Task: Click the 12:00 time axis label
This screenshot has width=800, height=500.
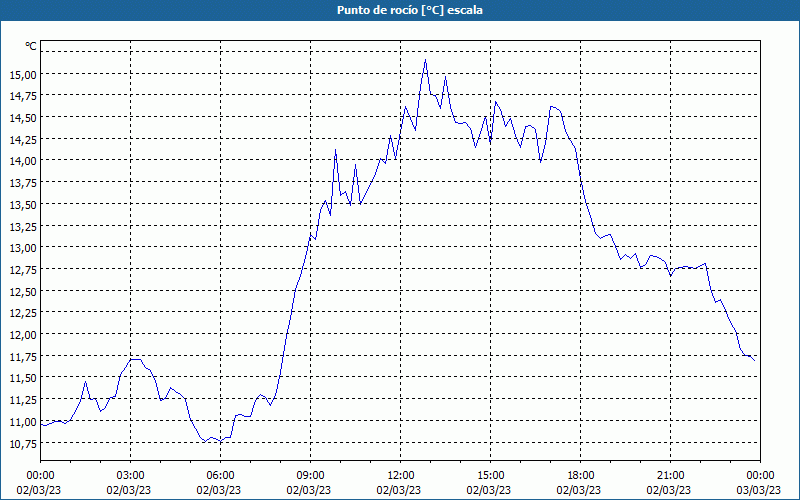Action: coord(401,476)
